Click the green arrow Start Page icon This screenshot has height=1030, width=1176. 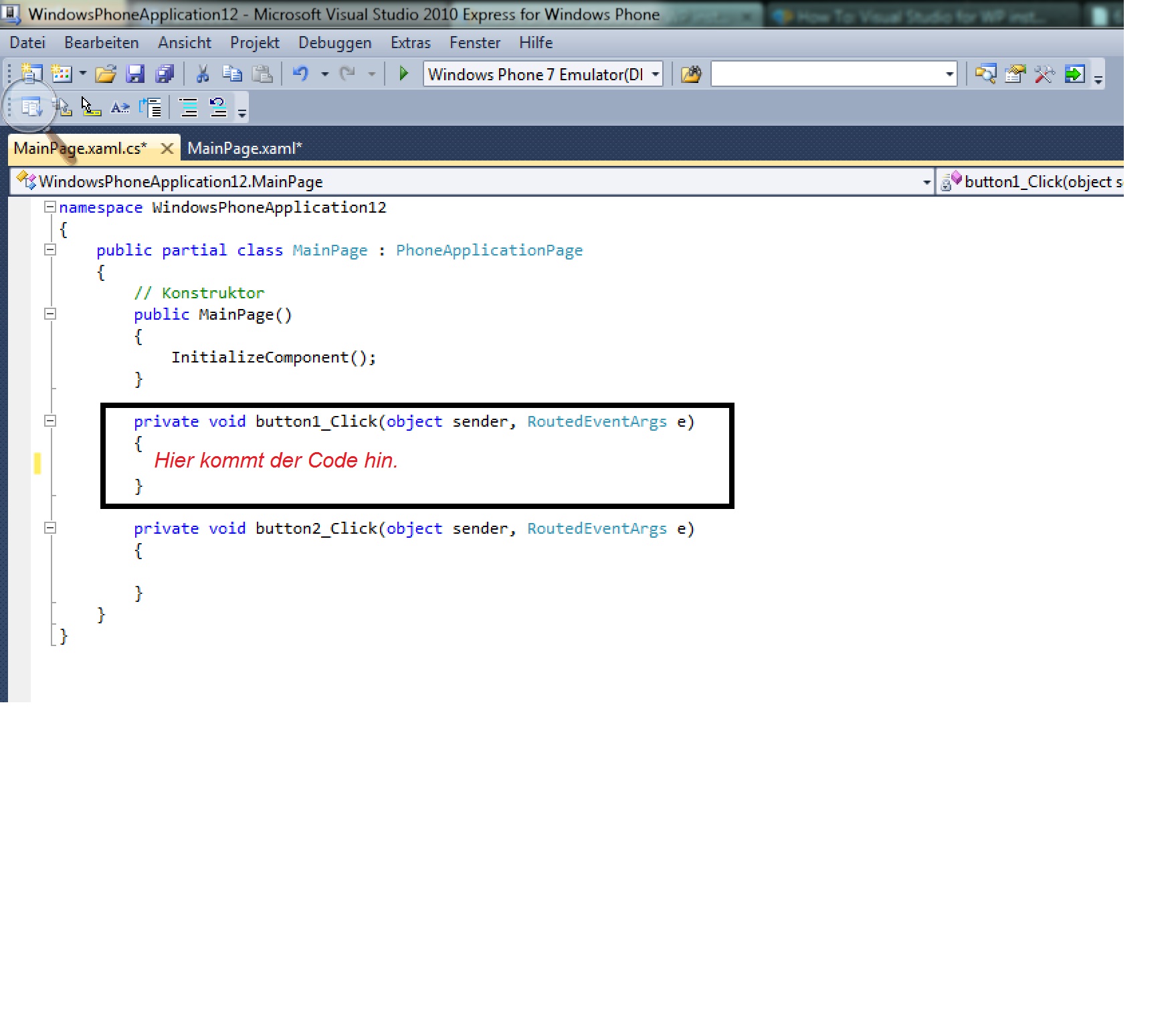click(x=1074, y=74)
